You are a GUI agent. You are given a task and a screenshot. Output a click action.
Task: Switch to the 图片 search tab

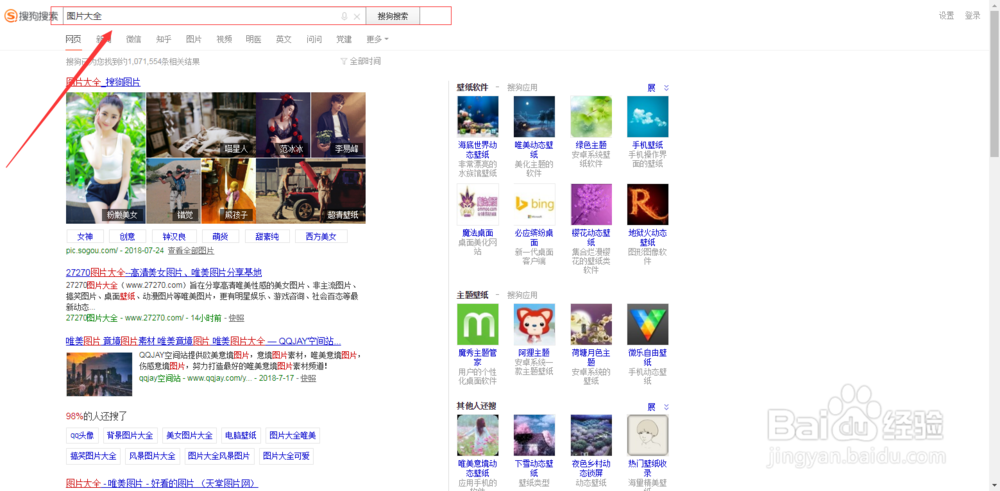tap(194, 39)
